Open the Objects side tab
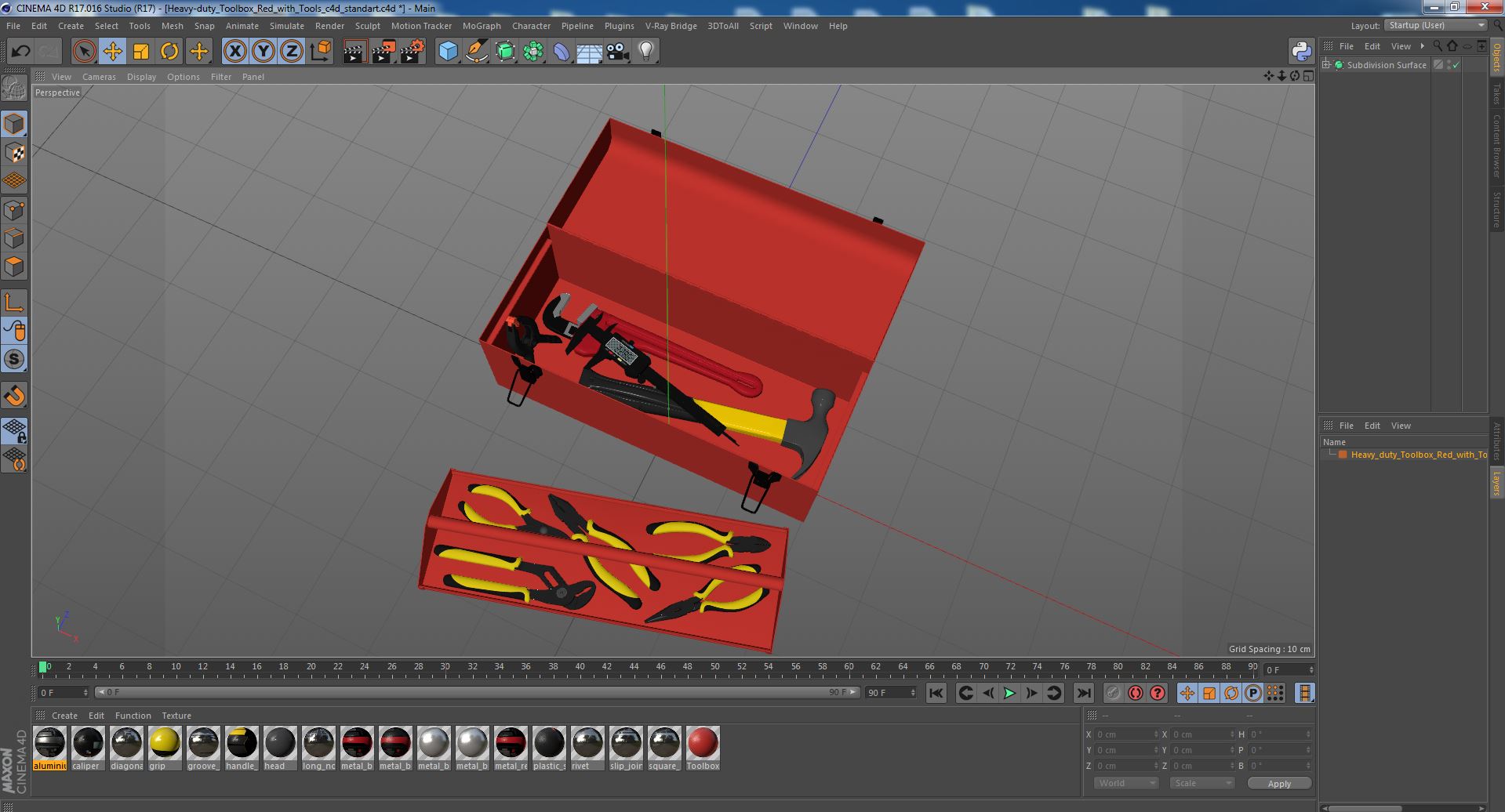Screen dimensions: 1505x812 point(1496,56)
